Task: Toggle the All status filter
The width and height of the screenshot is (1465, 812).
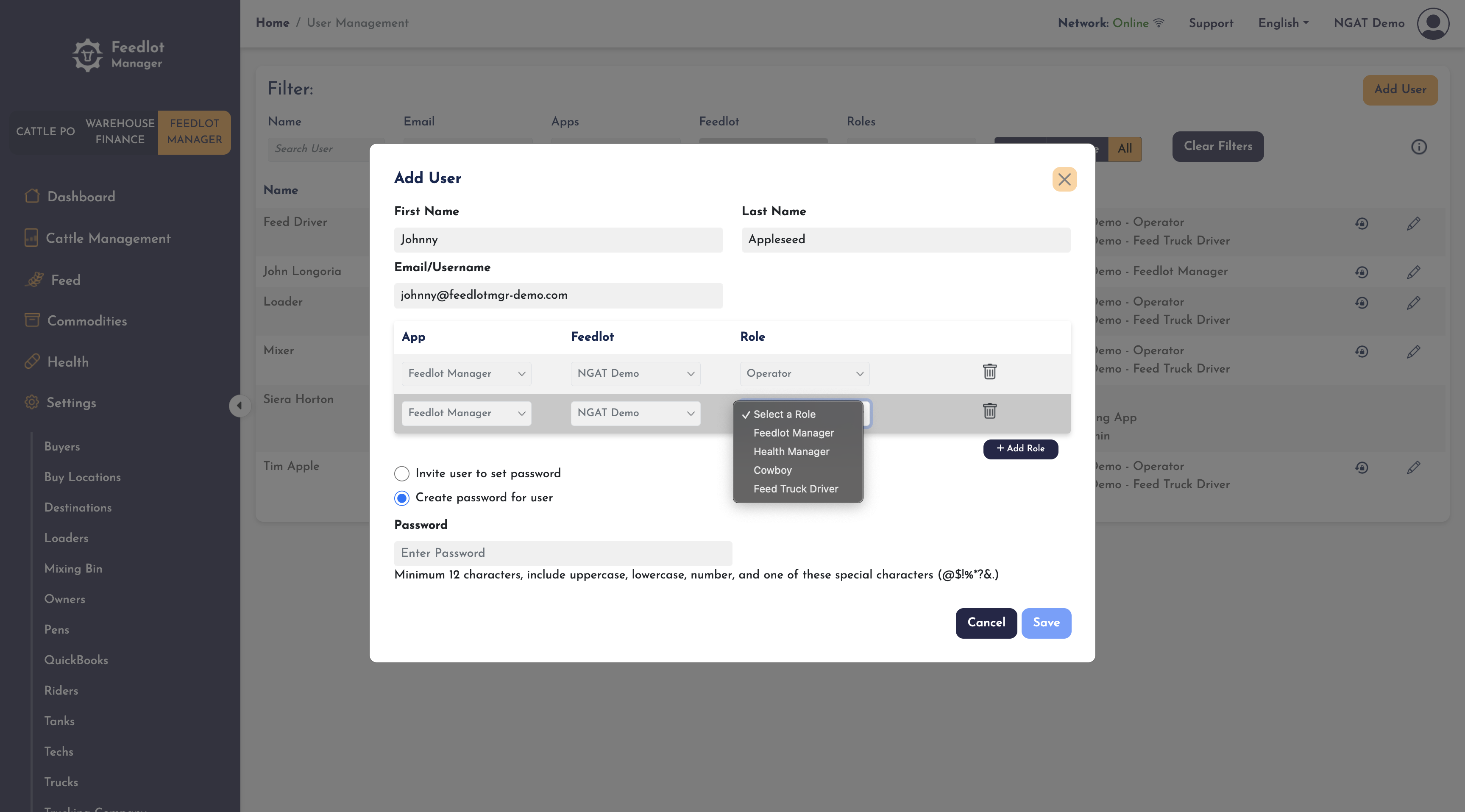Action: click(1124, 149)
